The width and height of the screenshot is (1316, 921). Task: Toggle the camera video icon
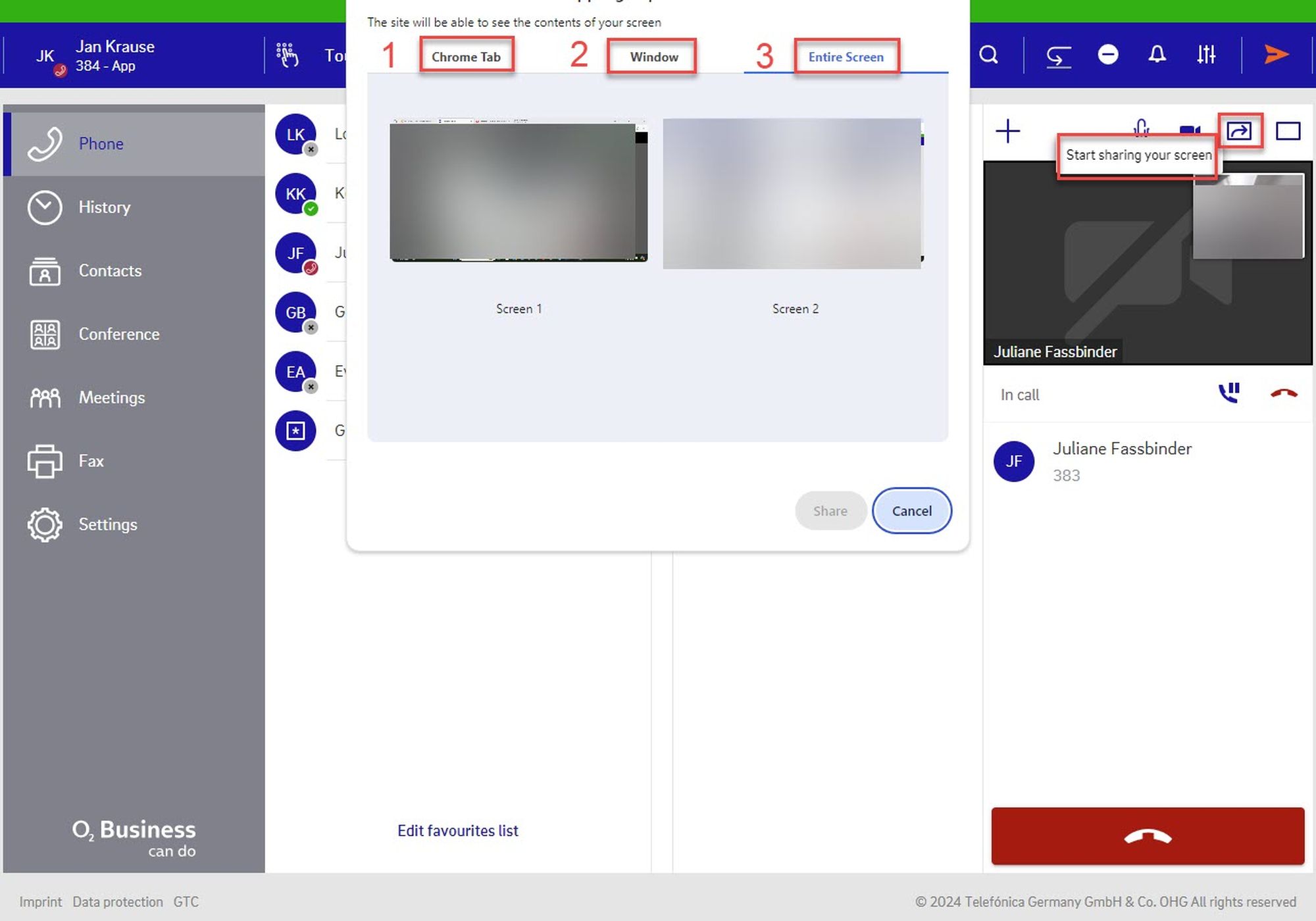click(x=1189, y=130)
